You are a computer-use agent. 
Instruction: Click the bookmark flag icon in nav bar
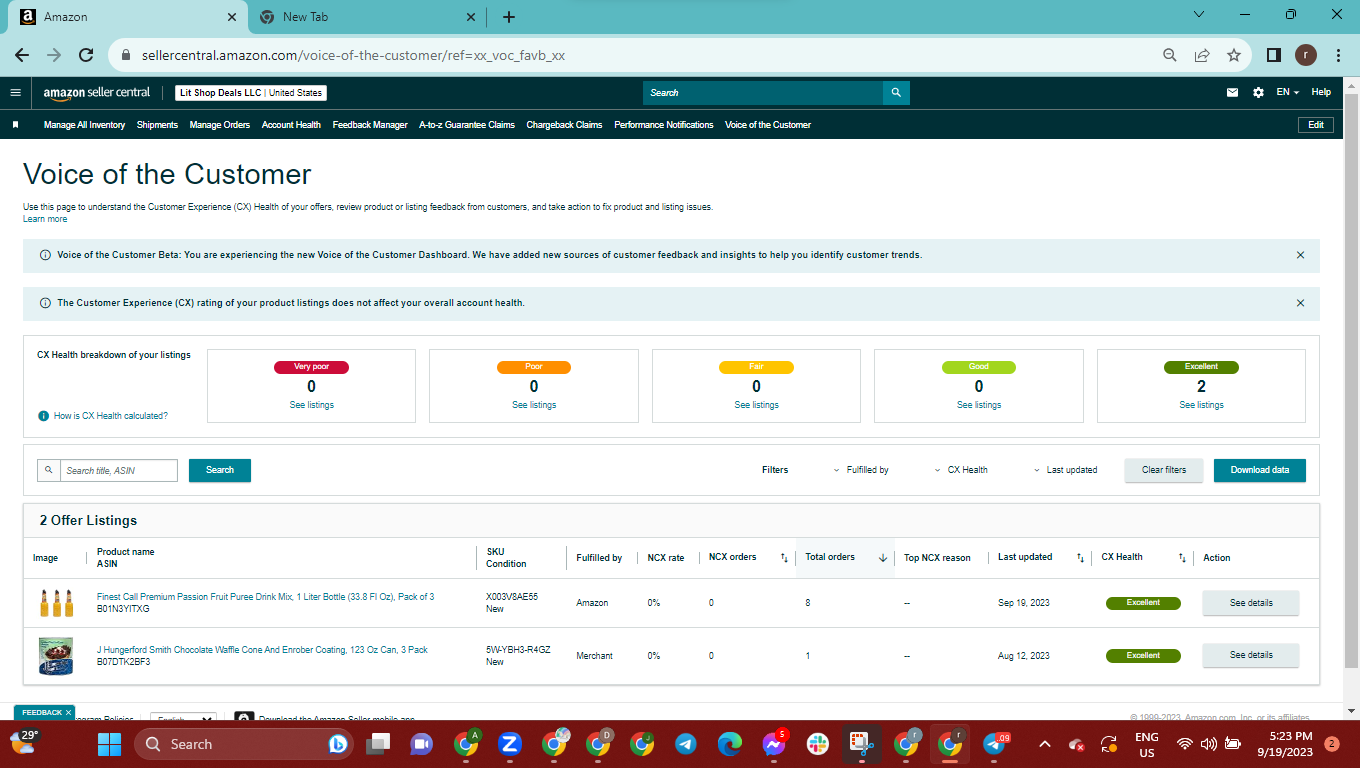pyautogui.click(x=15, y=125)
